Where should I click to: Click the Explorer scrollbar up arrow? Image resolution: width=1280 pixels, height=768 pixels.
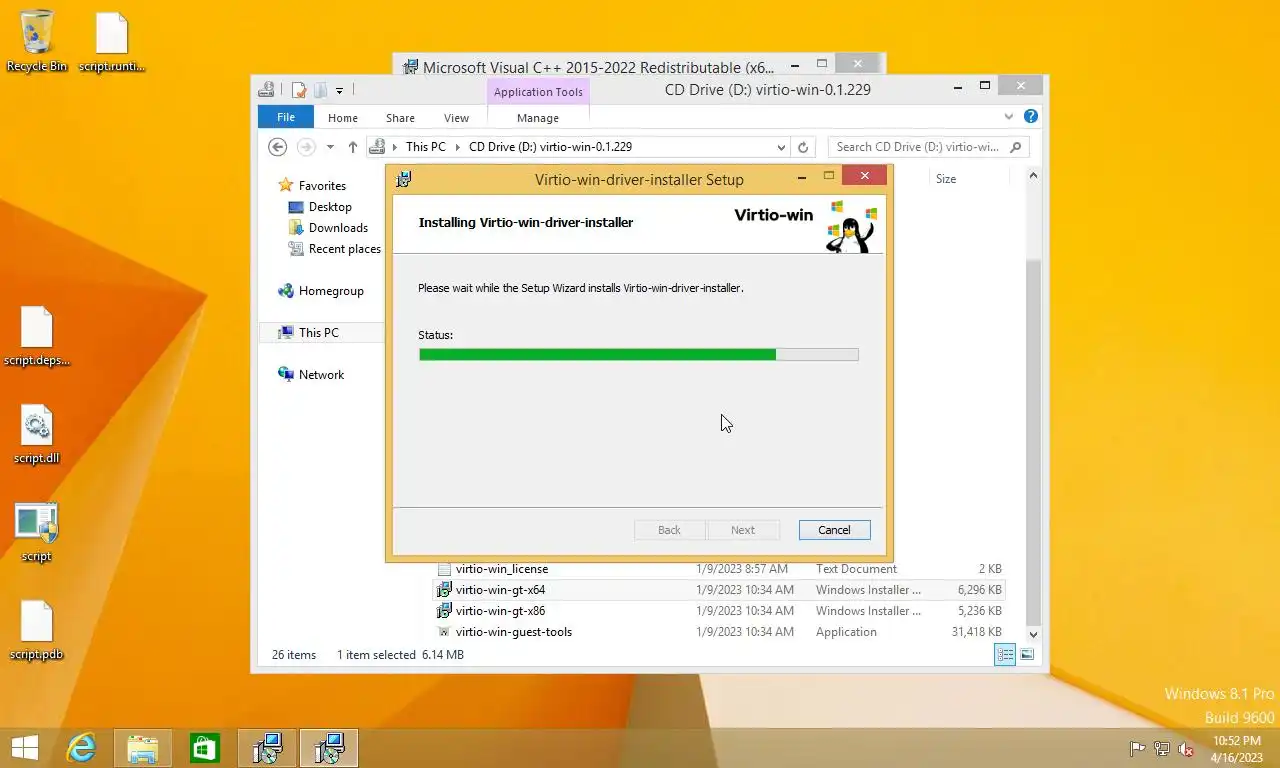point(1033,176)
